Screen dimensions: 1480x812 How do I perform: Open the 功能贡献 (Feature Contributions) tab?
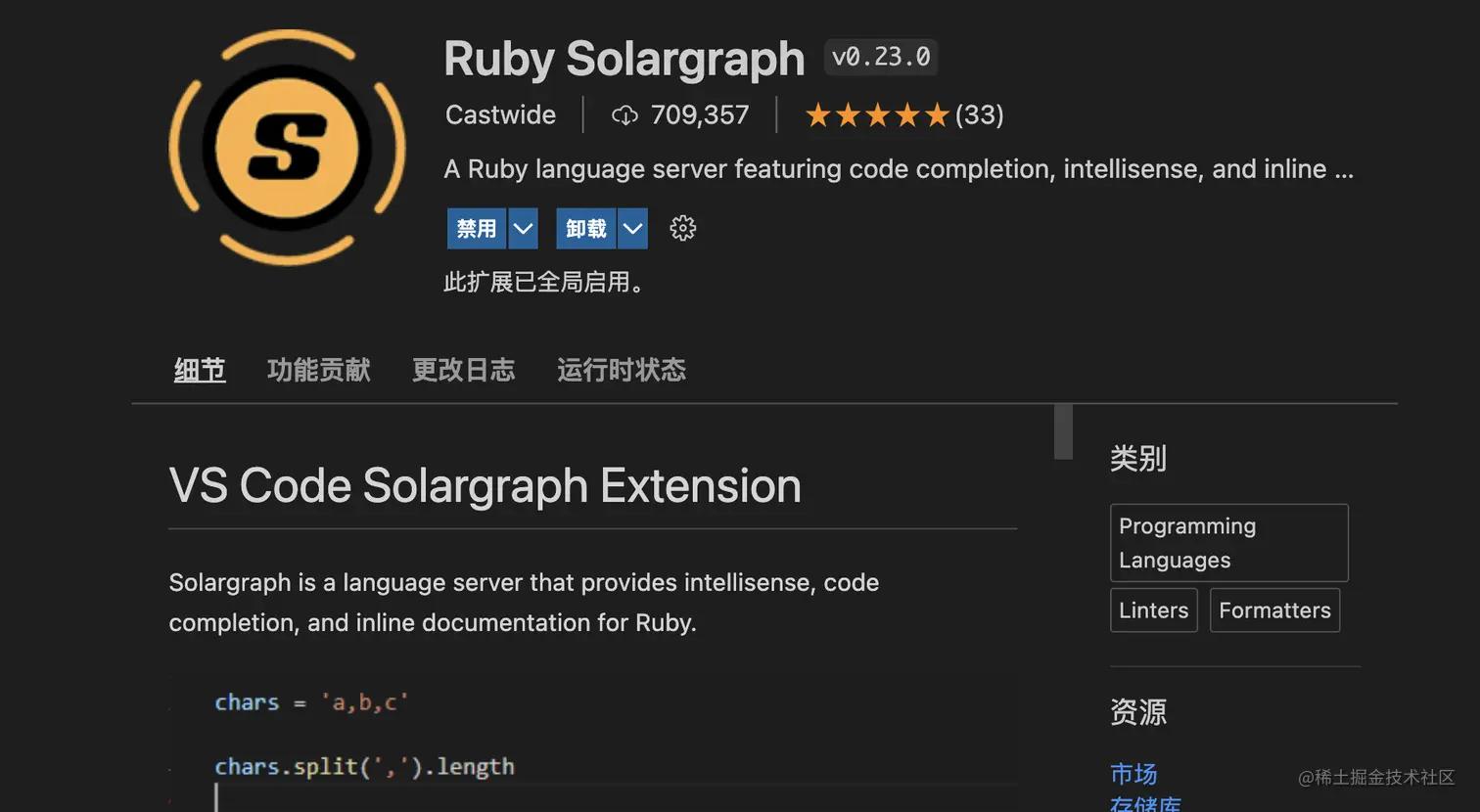pyautogui.click(x=319, y=370)
